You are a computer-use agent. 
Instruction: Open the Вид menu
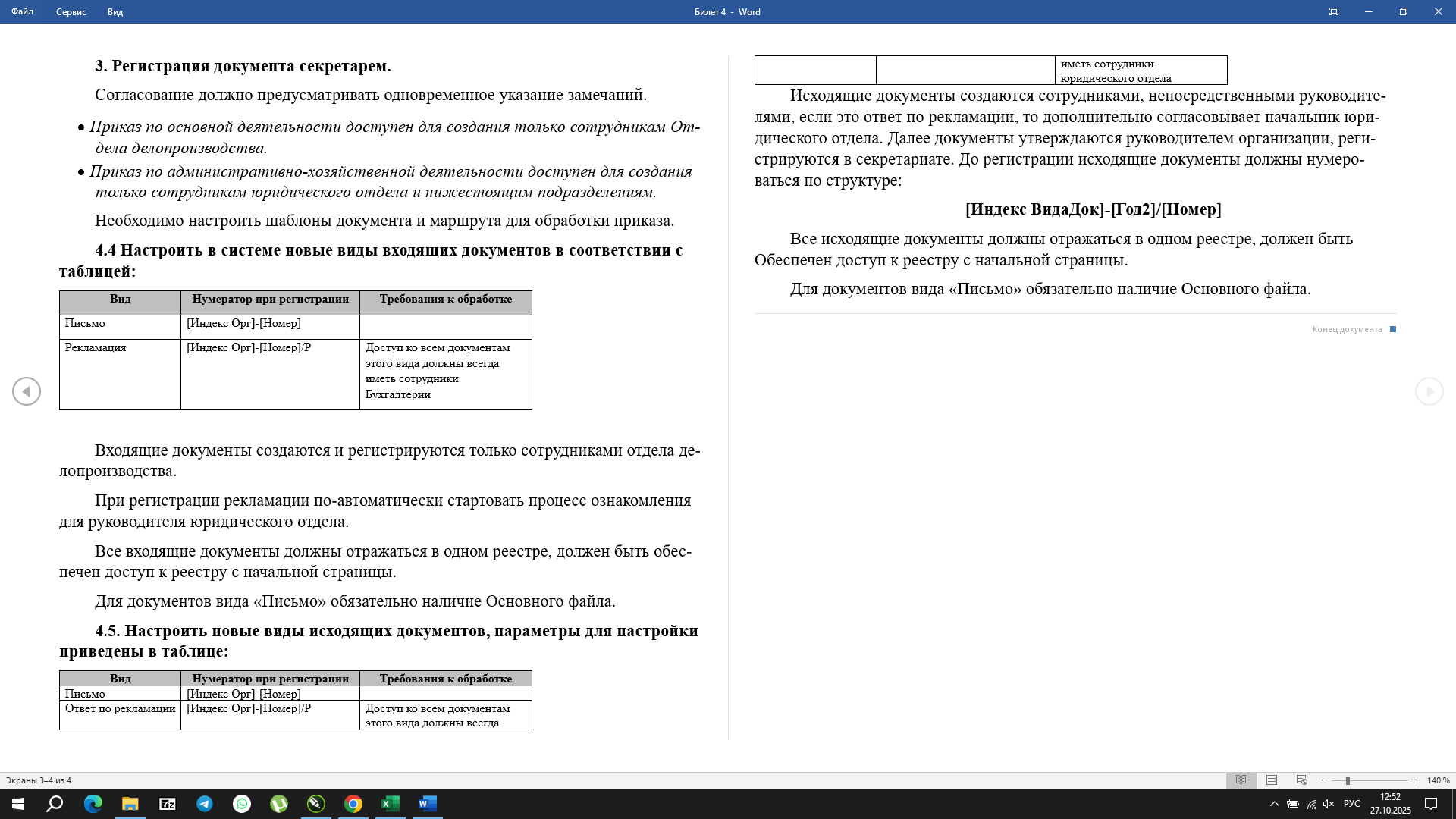pos(115,12)
